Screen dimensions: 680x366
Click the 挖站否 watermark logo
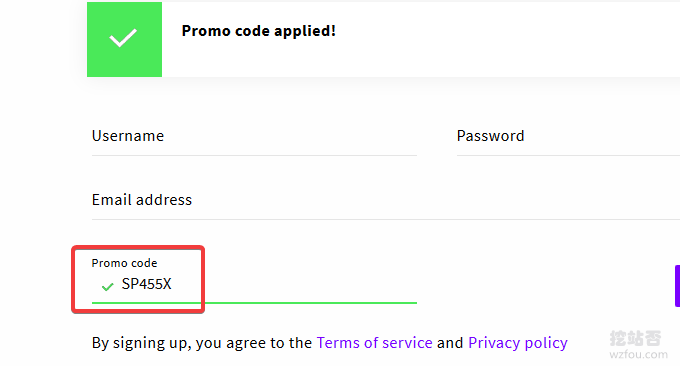635,338
